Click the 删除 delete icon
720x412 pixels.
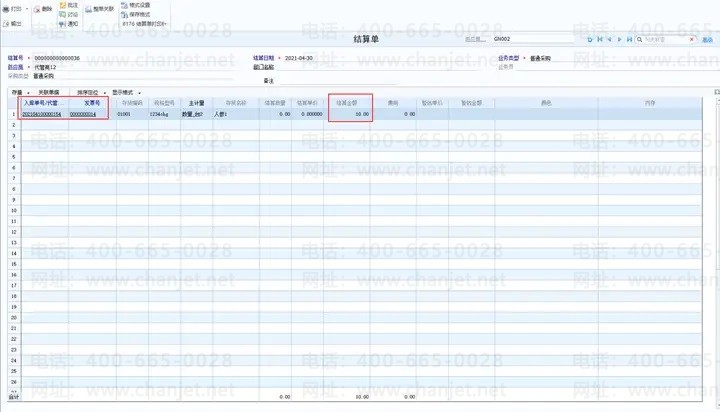tap(37, 9)
